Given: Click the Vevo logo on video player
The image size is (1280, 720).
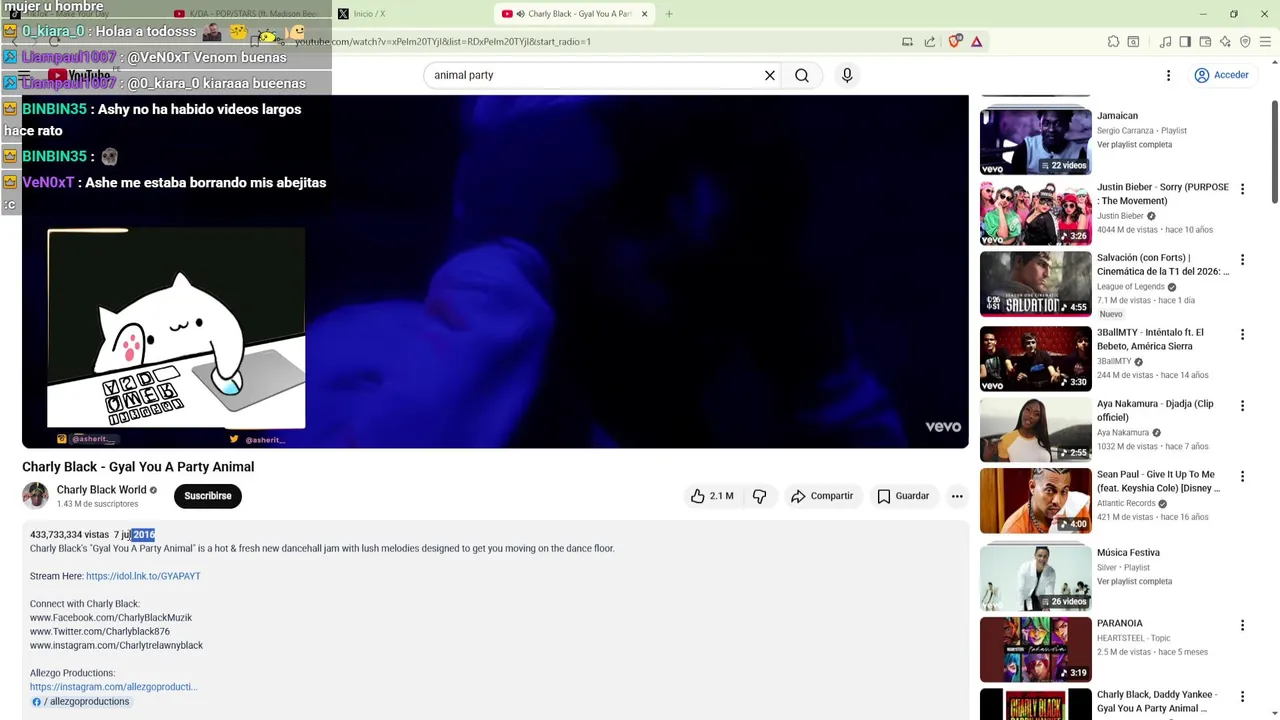Looking at the screenshot, I should pyautogui.click(x=943, y=427).
